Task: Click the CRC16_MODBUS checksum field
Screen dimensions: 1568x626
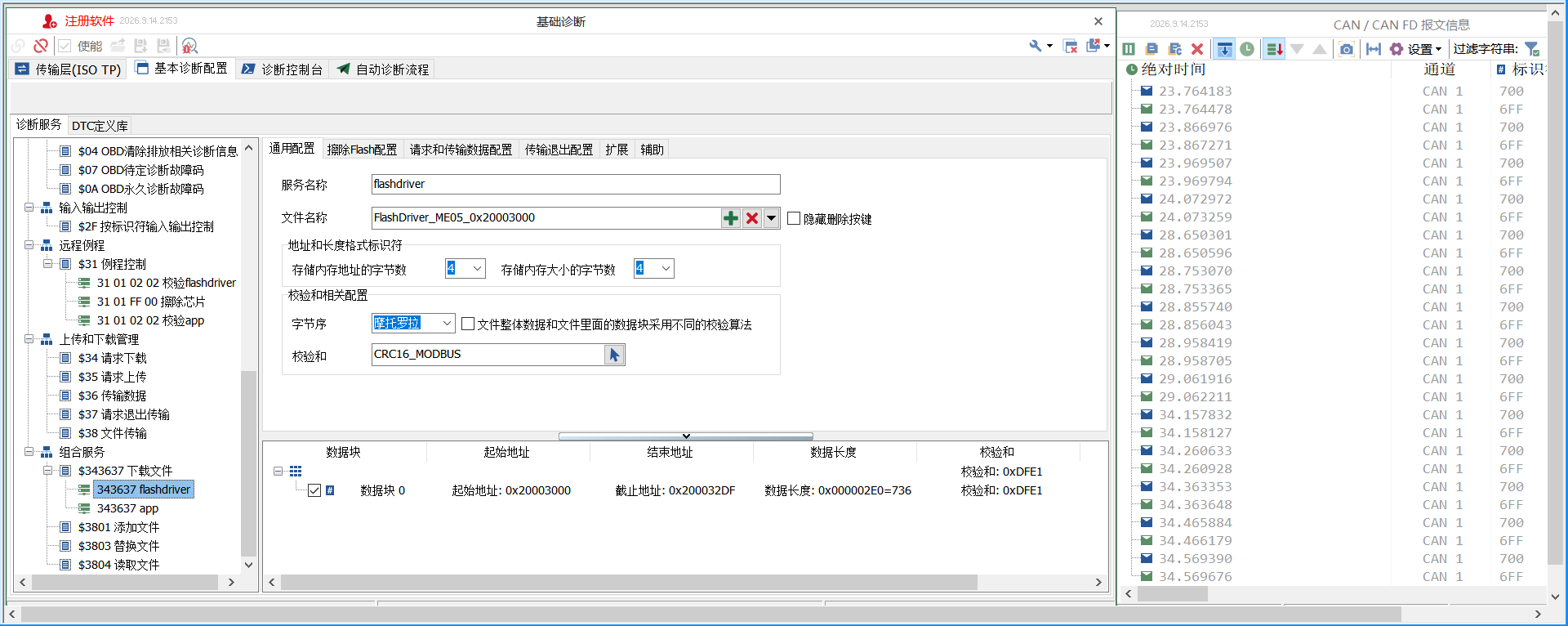Action: 488,355
